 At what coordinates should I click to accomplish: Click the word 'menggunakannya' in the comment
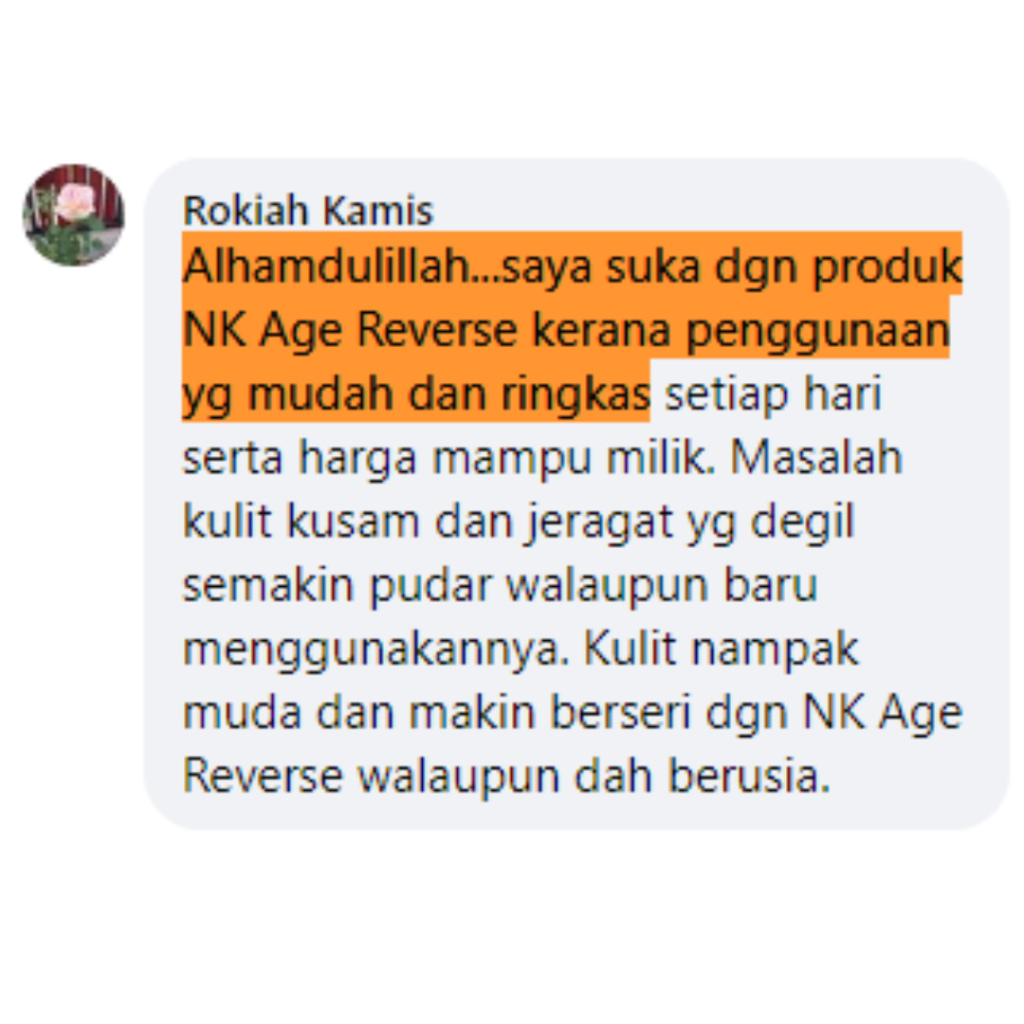372,650
